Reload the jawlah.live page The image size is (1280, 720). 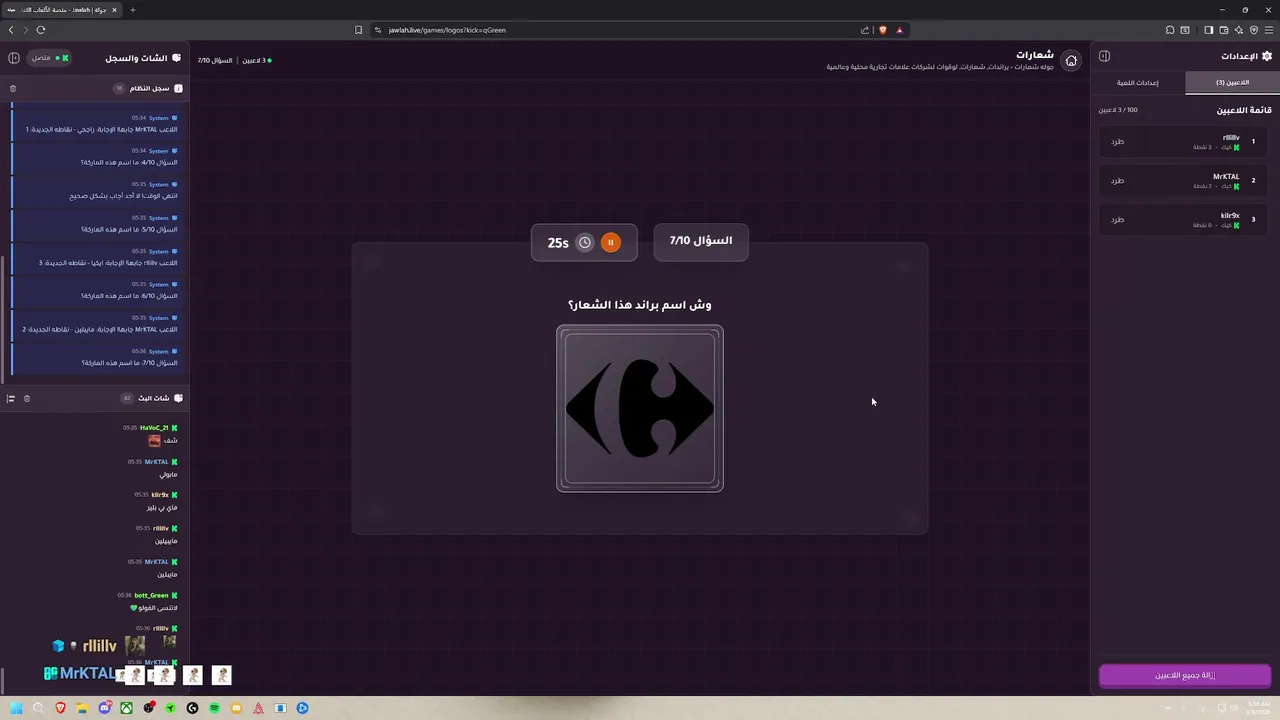[x=41, y=30]
